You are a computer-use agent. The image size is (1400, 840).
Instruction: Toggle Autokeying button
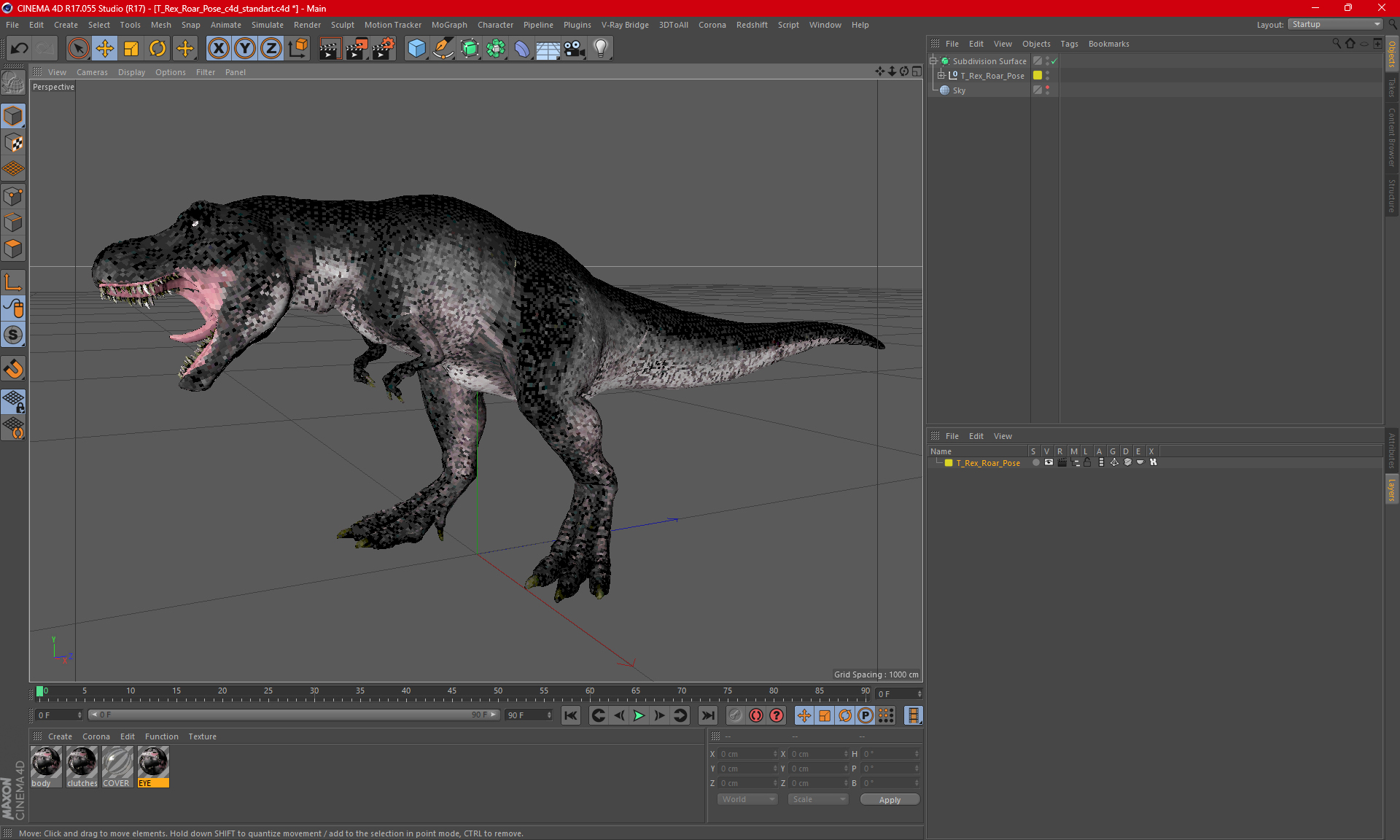755,715
